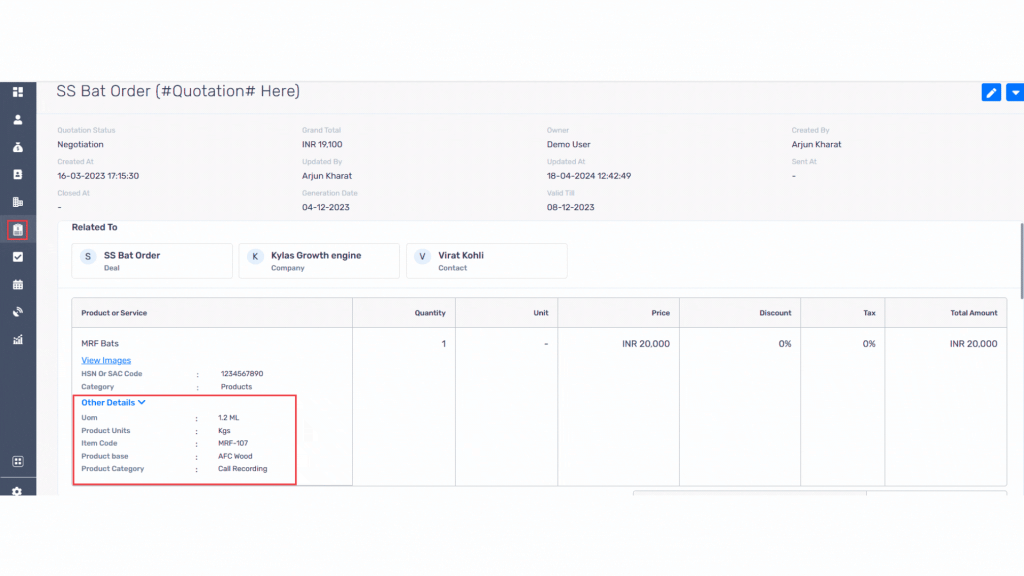Open the Dashboard from the sidebar

(17, 91)
